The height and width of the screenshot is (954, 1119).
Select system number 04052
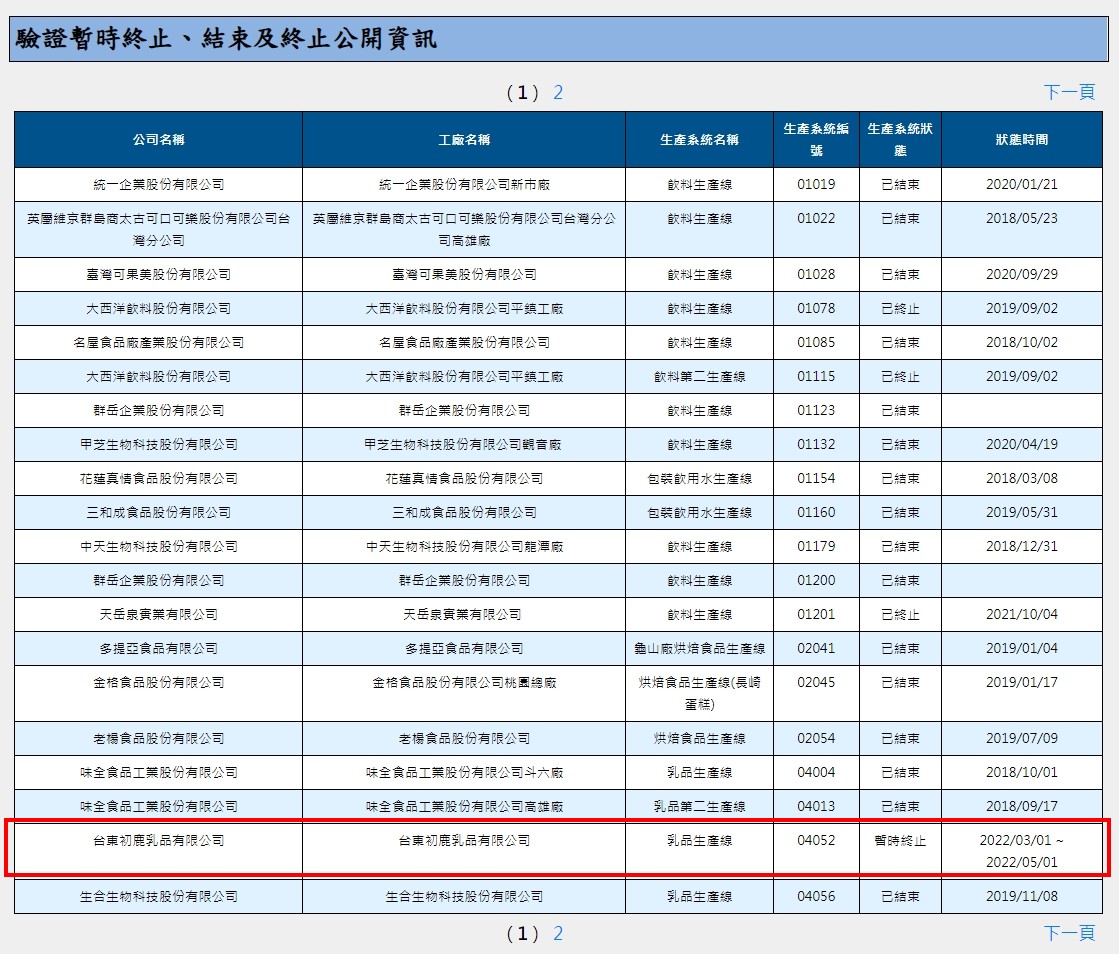[816, 851]
